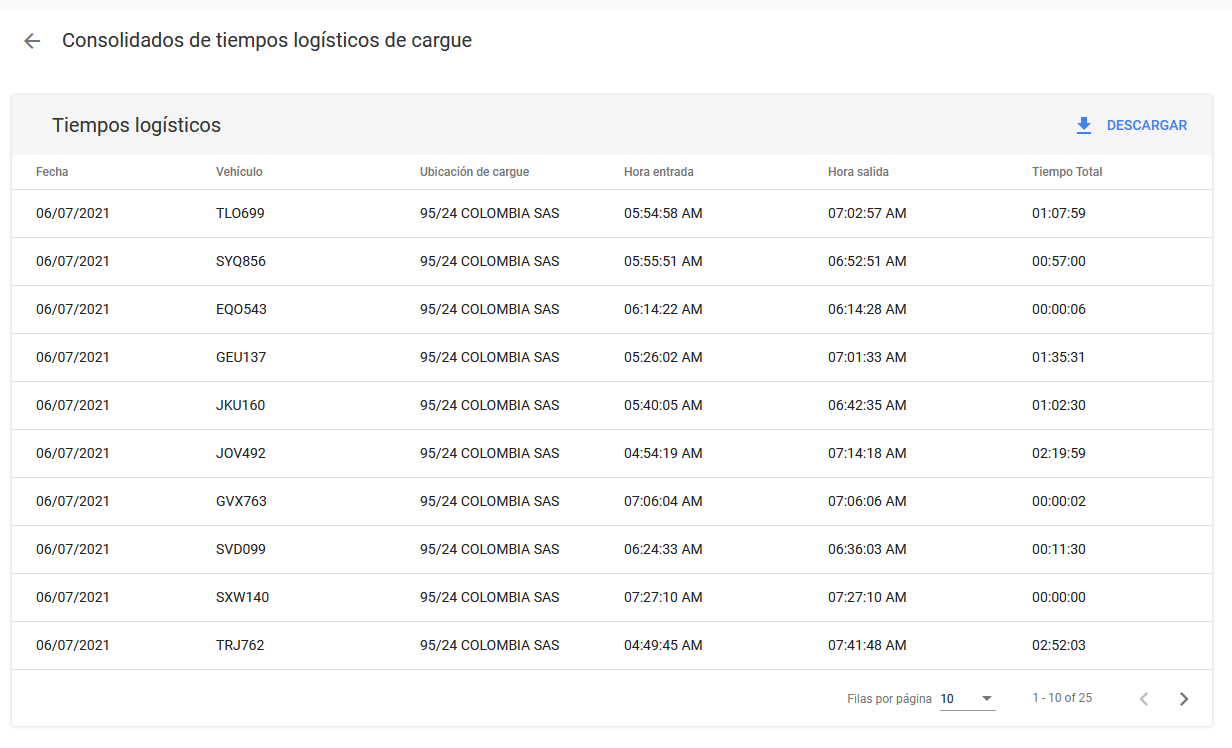Screen dimensions: 1232x748
Task: Click the Hora entrada column header
Action: [x=658, y=172]
